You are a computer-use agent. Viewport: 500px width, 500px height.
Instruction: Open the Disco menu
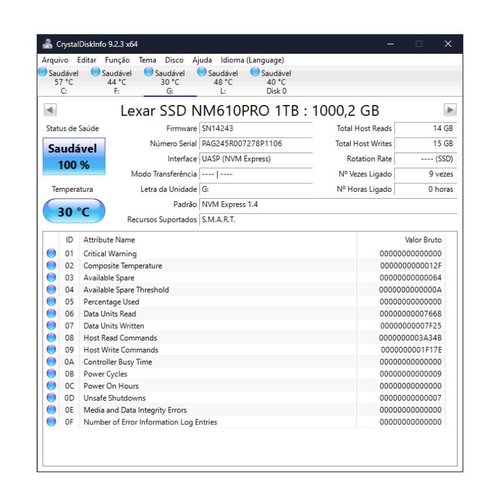(x=174, y=60)
